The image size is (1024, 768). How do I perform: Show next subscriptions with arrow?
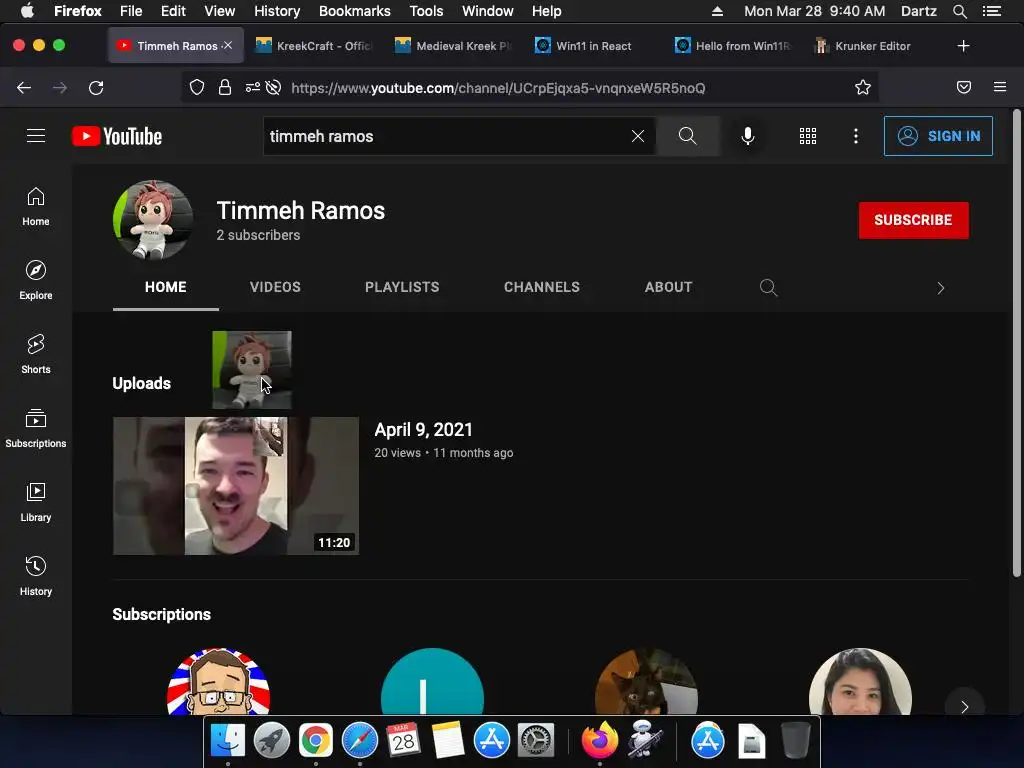[964, 707]
